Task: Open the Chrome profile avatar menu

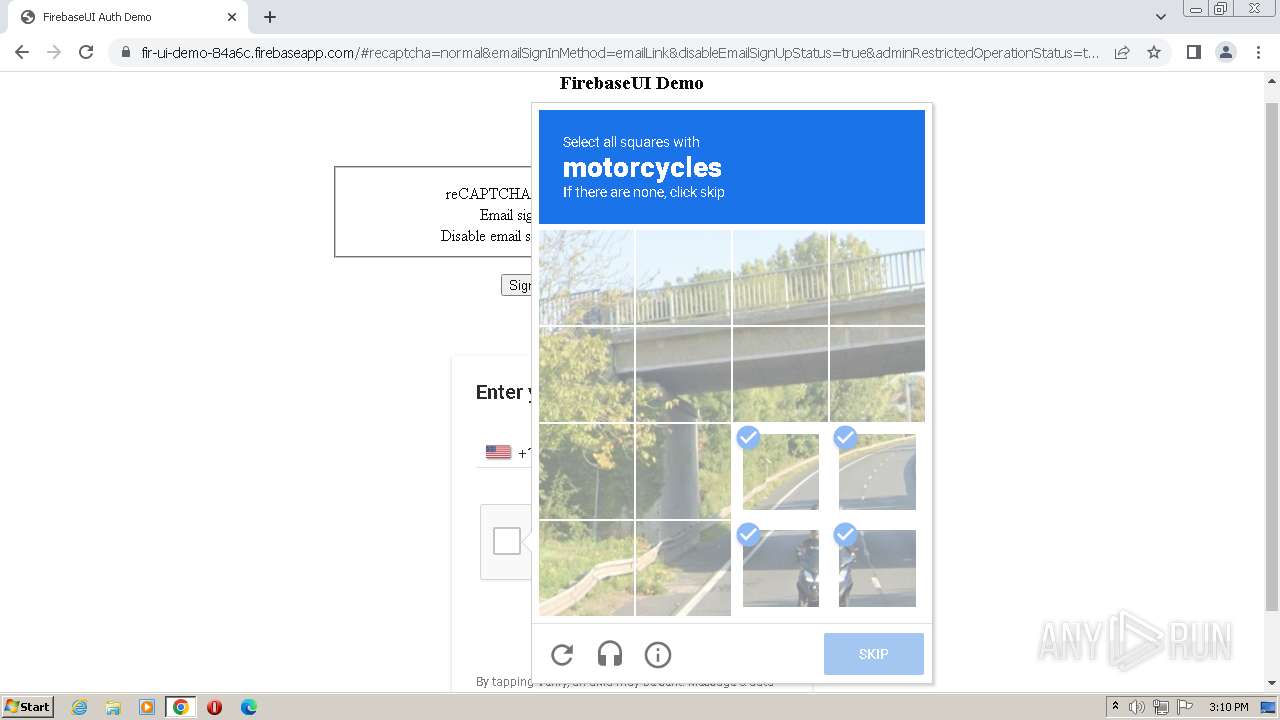Action: 1225,52
